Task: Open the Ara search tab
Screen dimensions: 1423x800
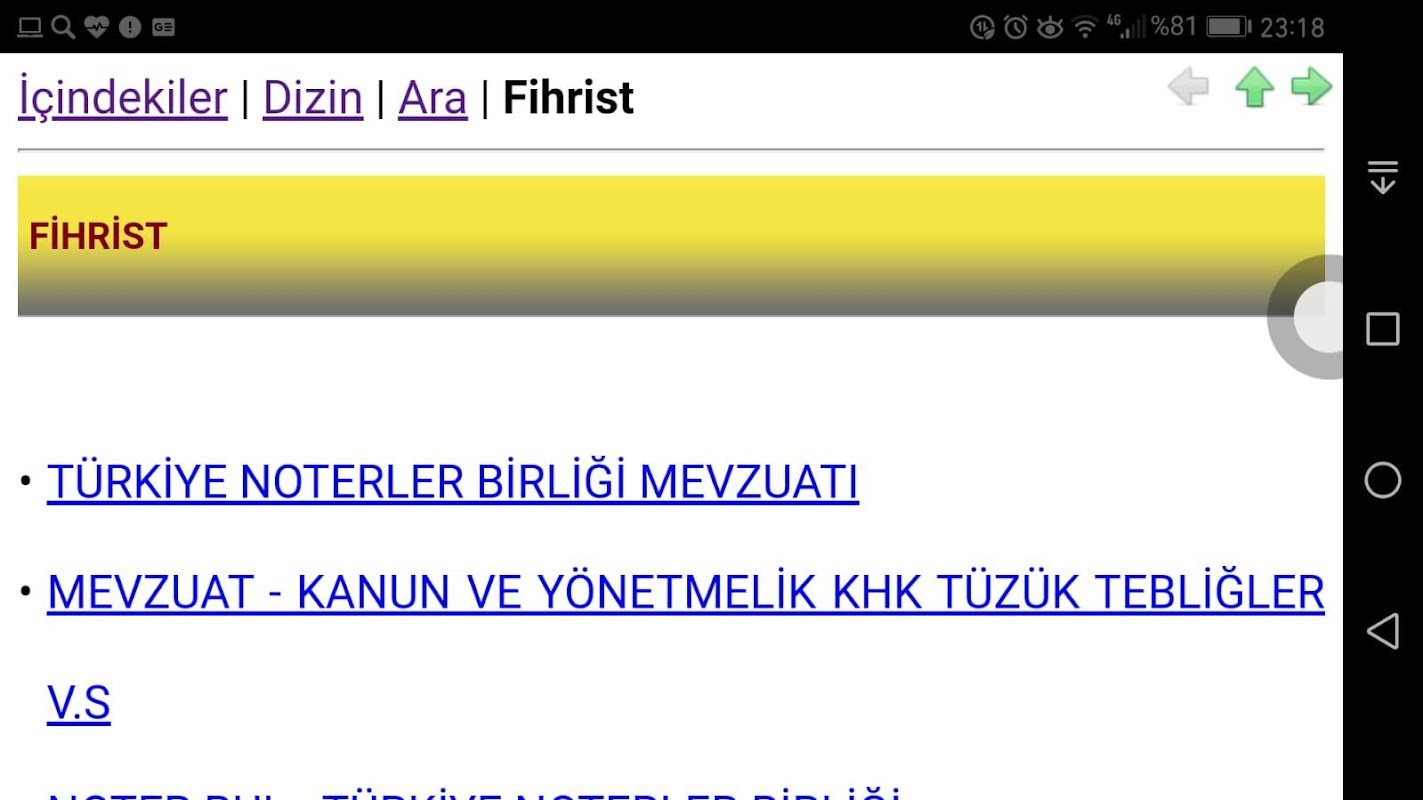Action: point(433,98)
